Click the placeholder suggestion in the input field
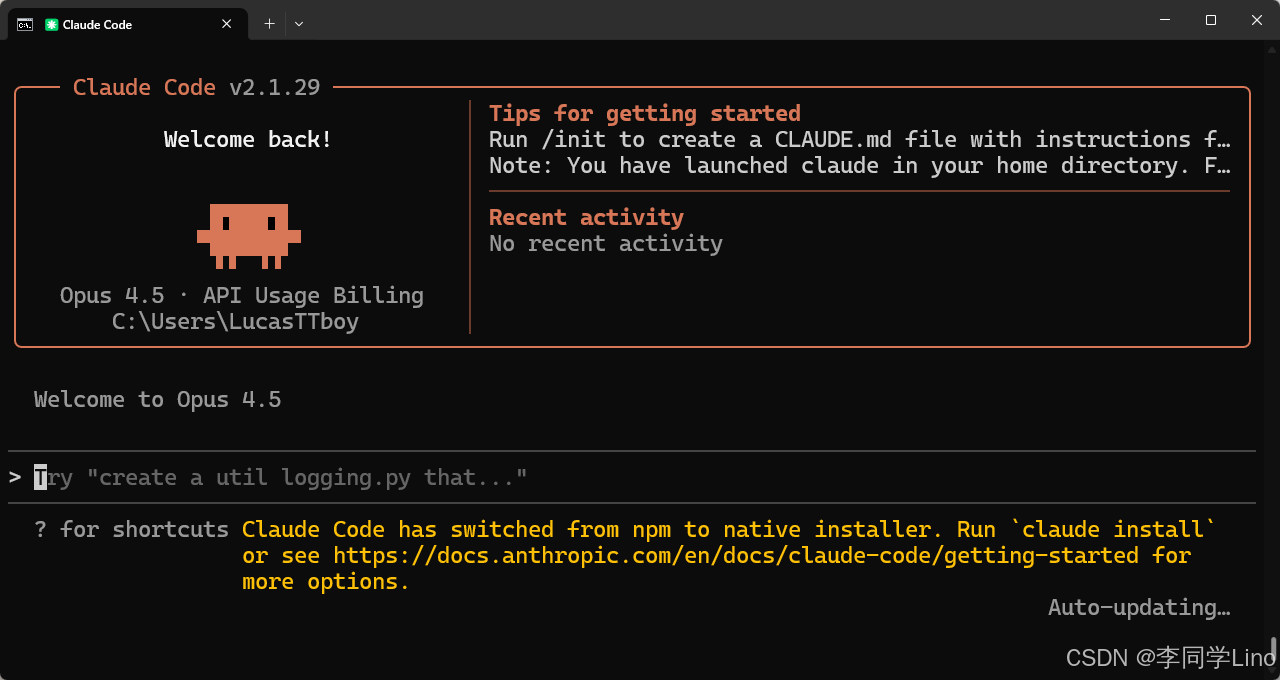 point(280,477)
